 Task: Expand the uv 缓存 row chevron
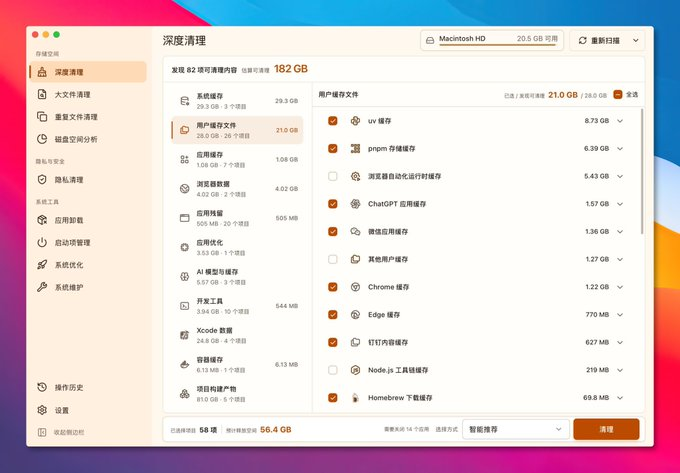pyautogui.click(x=620, y=121)
